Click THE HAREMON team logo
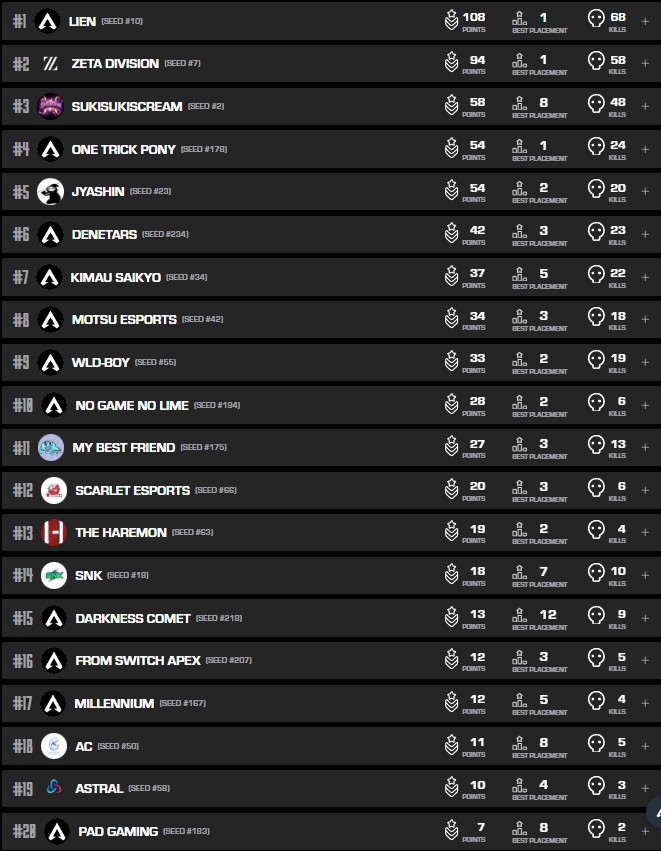Viewport: 661px width, 851px height. (54, 533)
